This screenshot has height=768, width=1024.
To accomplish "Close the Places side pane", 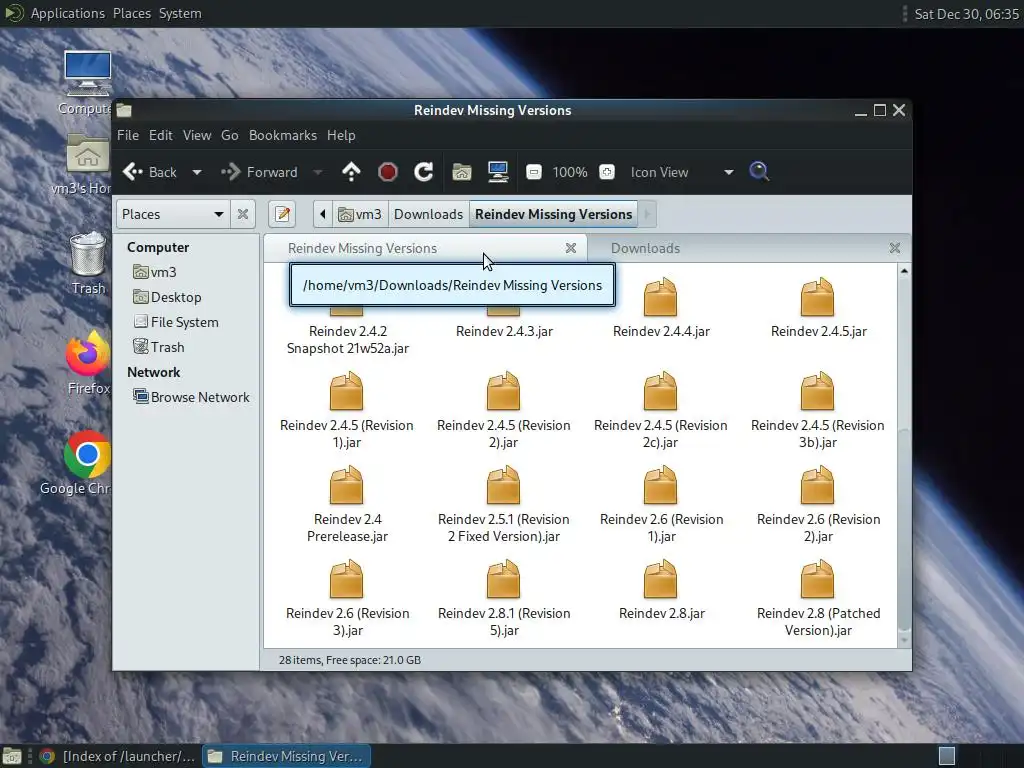I will 243,214.
